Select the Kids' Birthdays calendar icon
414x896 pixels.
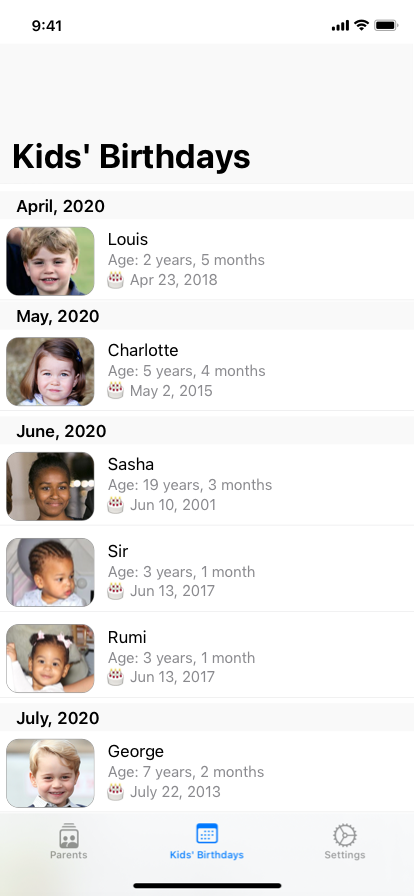click(x=206, y=834)
